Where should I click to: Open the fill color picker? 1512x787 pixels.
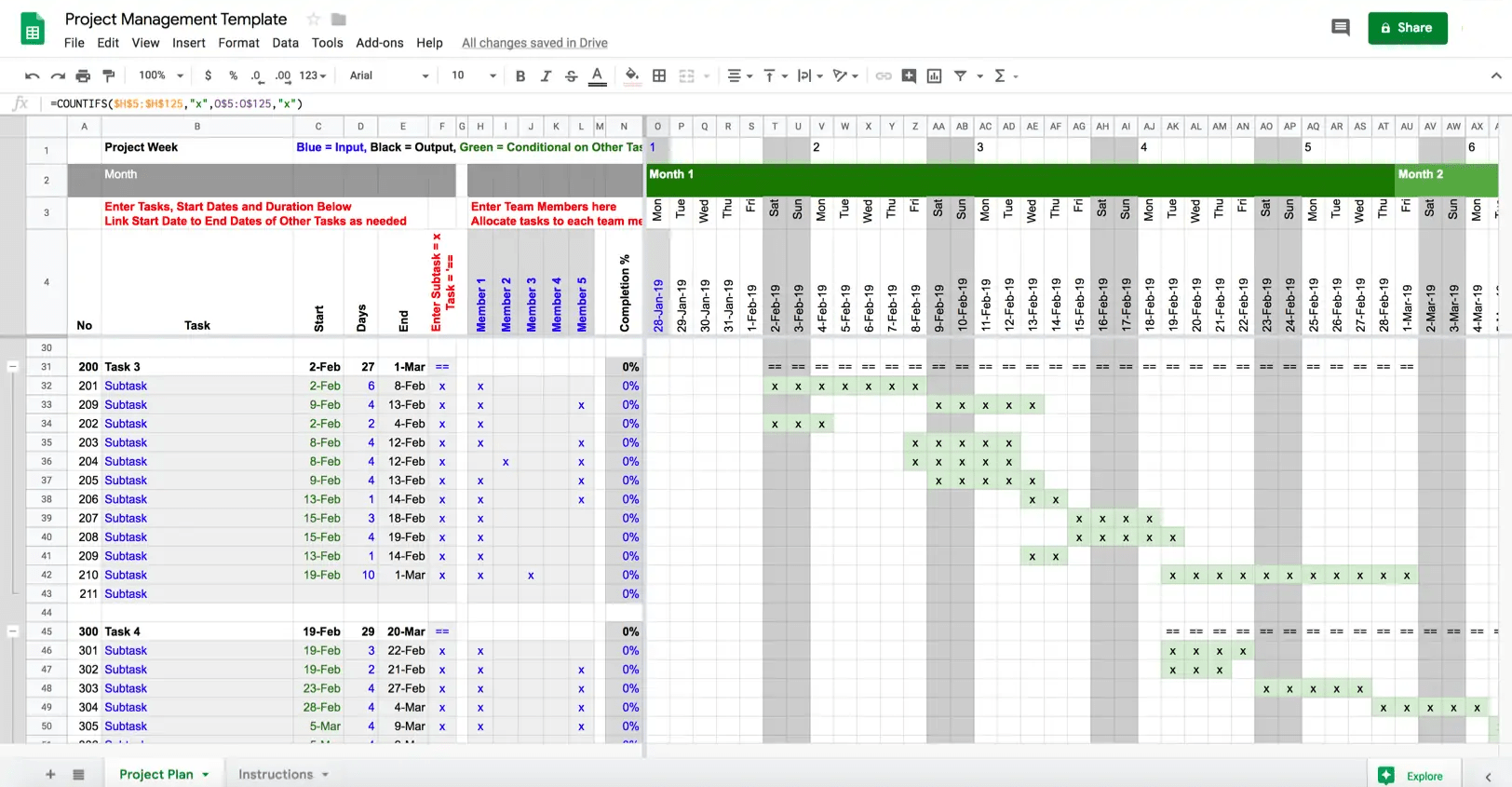click(x=632, y=76)
